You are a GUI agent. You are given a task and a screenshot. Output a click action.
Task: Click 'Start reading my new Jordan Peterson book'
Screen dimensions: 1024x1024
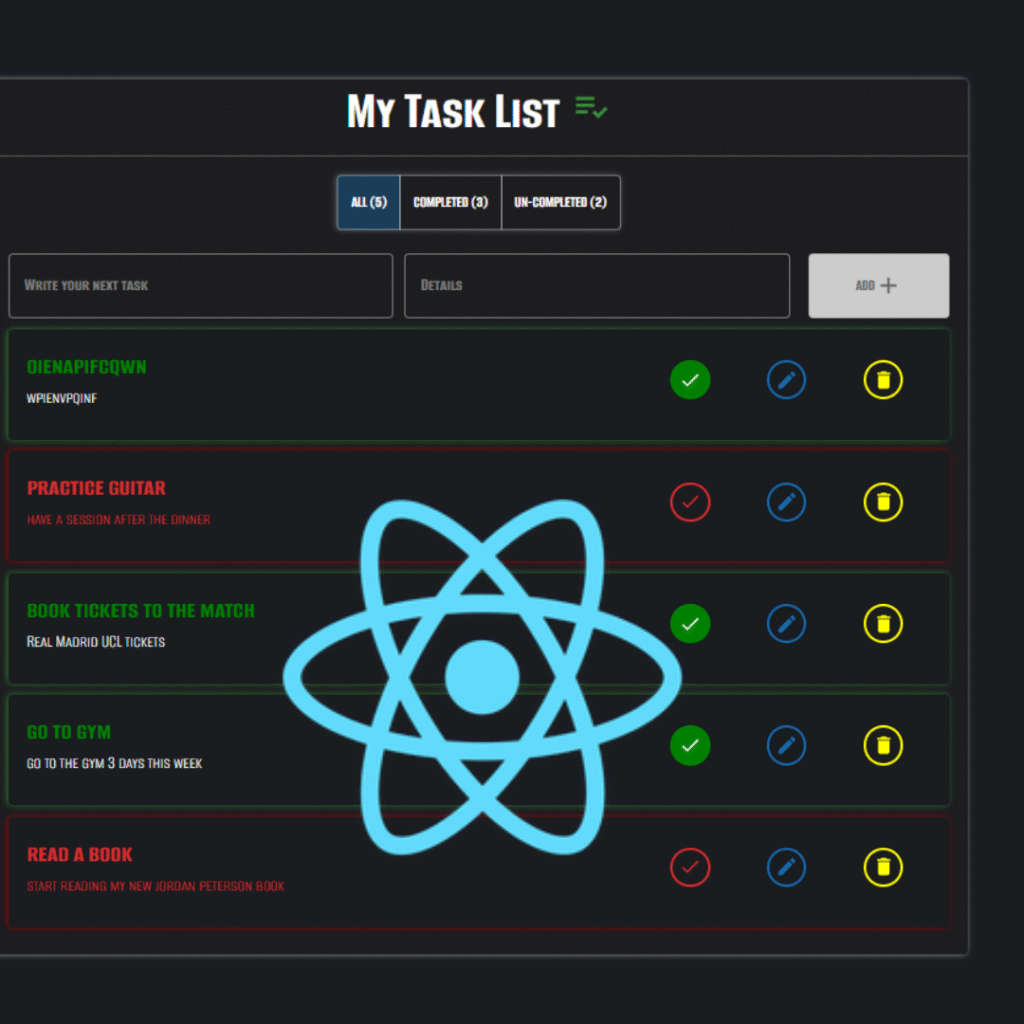click(x=155, y=886)
